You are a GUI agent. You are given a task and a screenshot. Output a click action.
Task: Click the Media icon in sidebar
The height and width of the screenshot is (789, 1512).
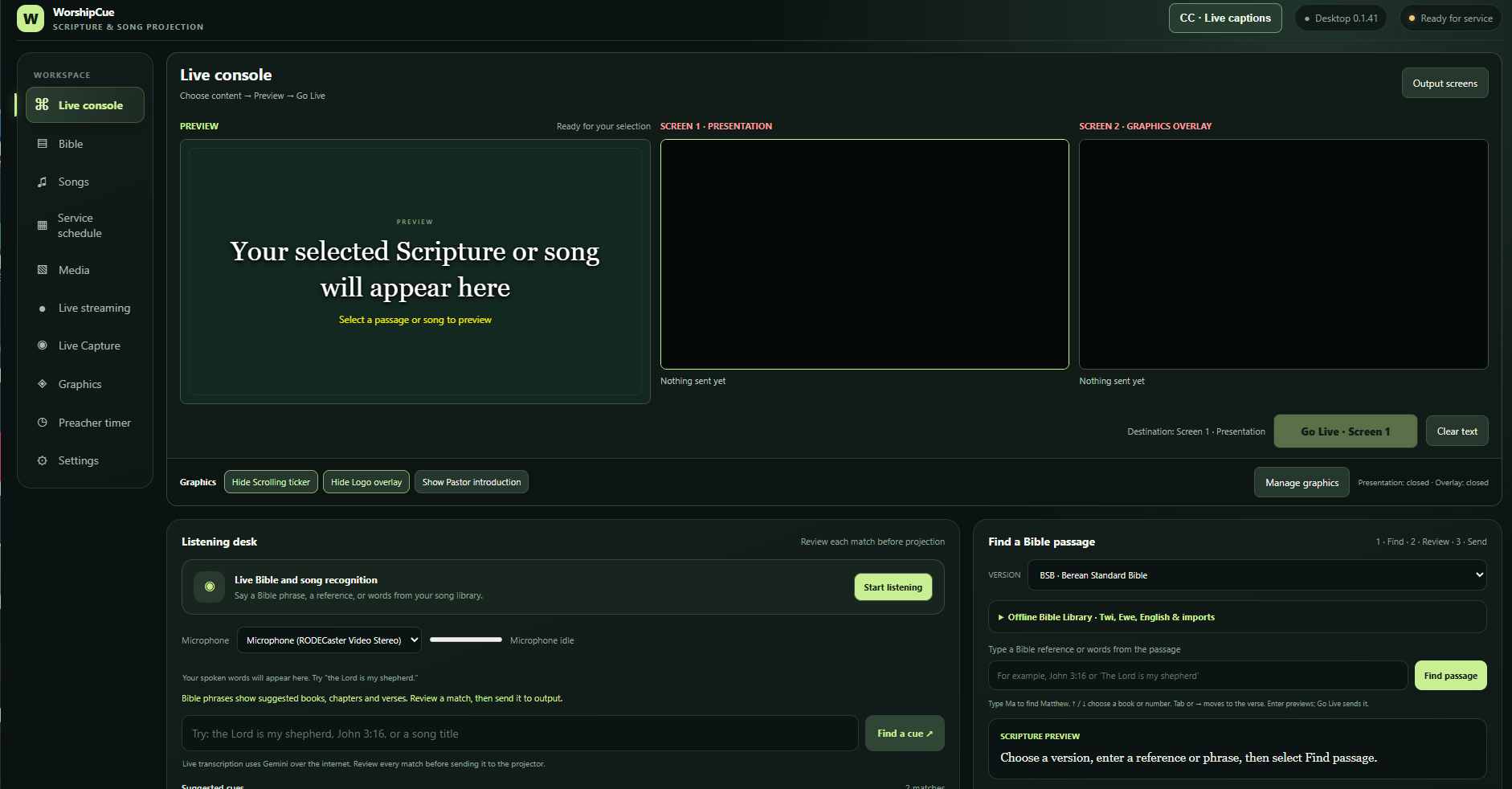pos(43,270)
